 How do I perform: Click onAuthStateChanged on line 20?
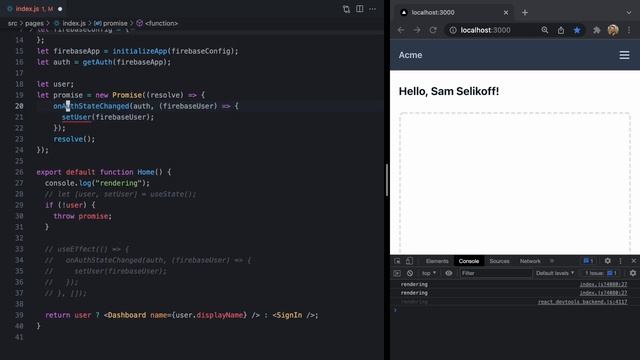coord(91,106)
